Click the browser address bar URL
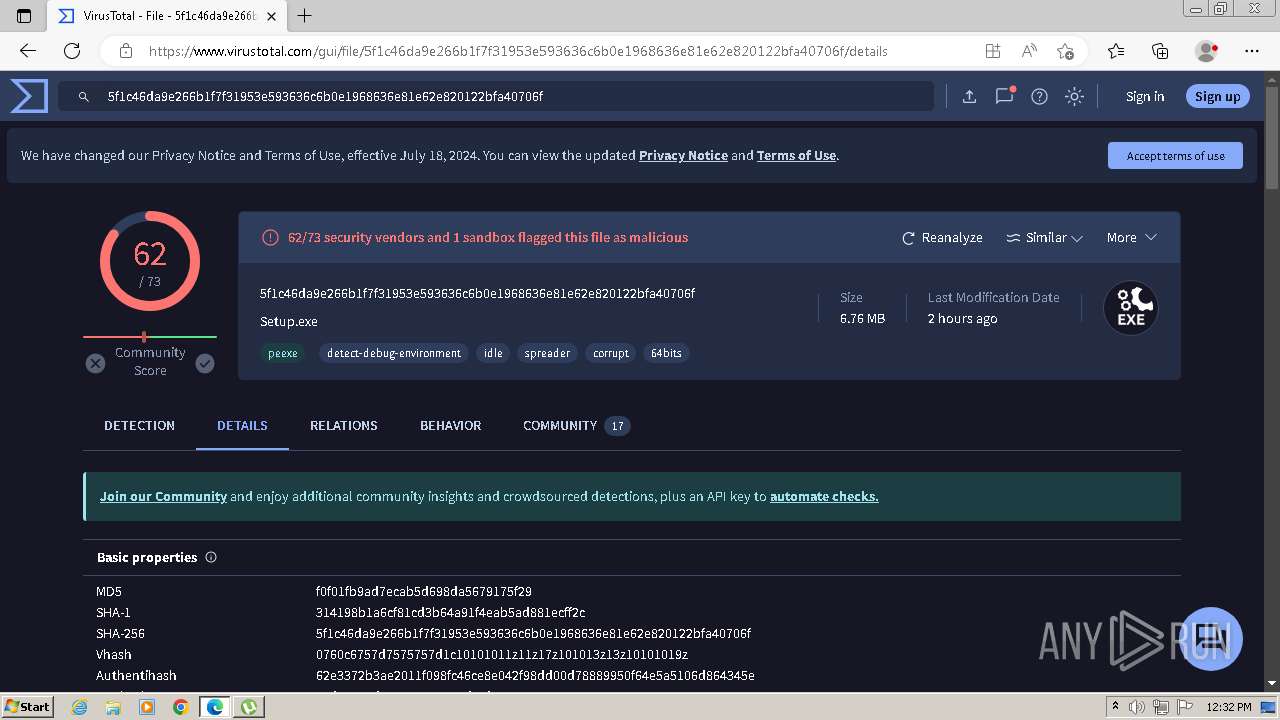Image resolution: width=1280 pixels, height=720 pixels. [518, 51]
